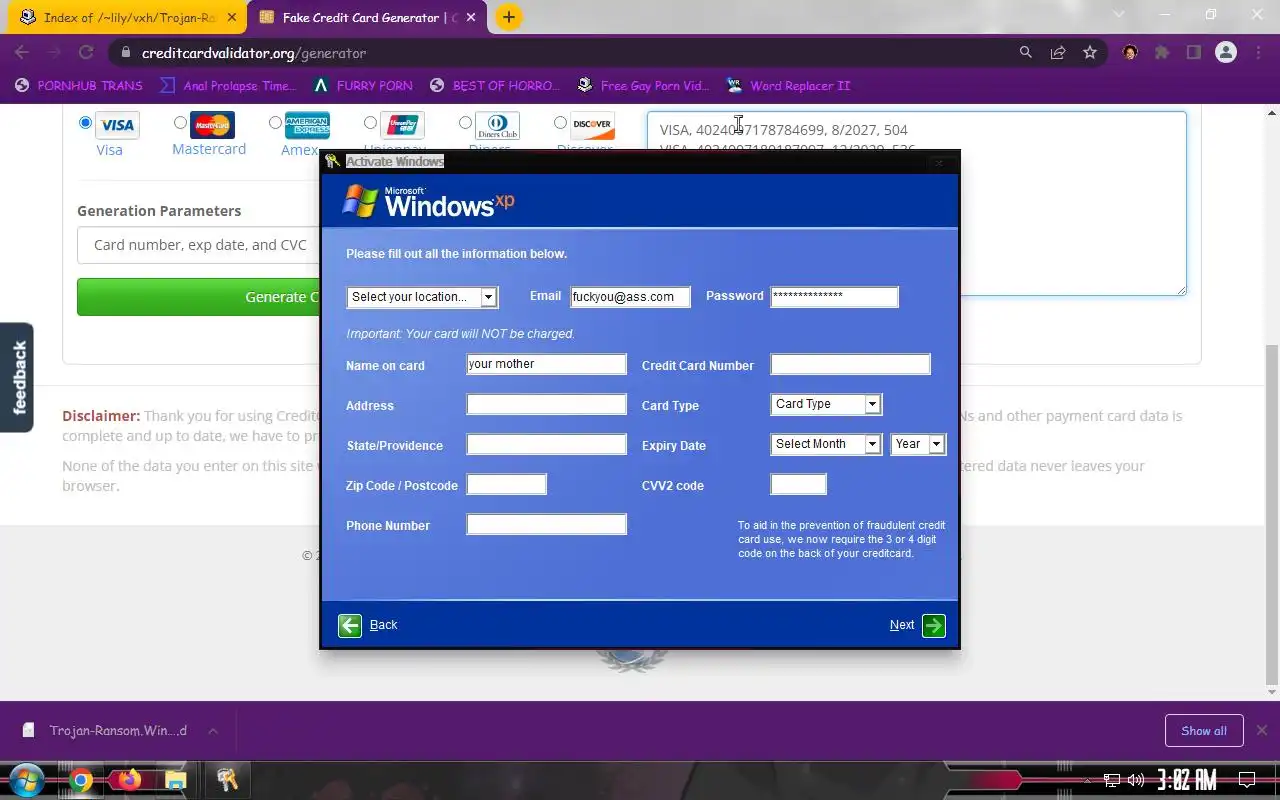Image resolution: width=1280 pixels, height=800 pixels.
Task: Click the Phone Number field
Action: tap(546, 524)
